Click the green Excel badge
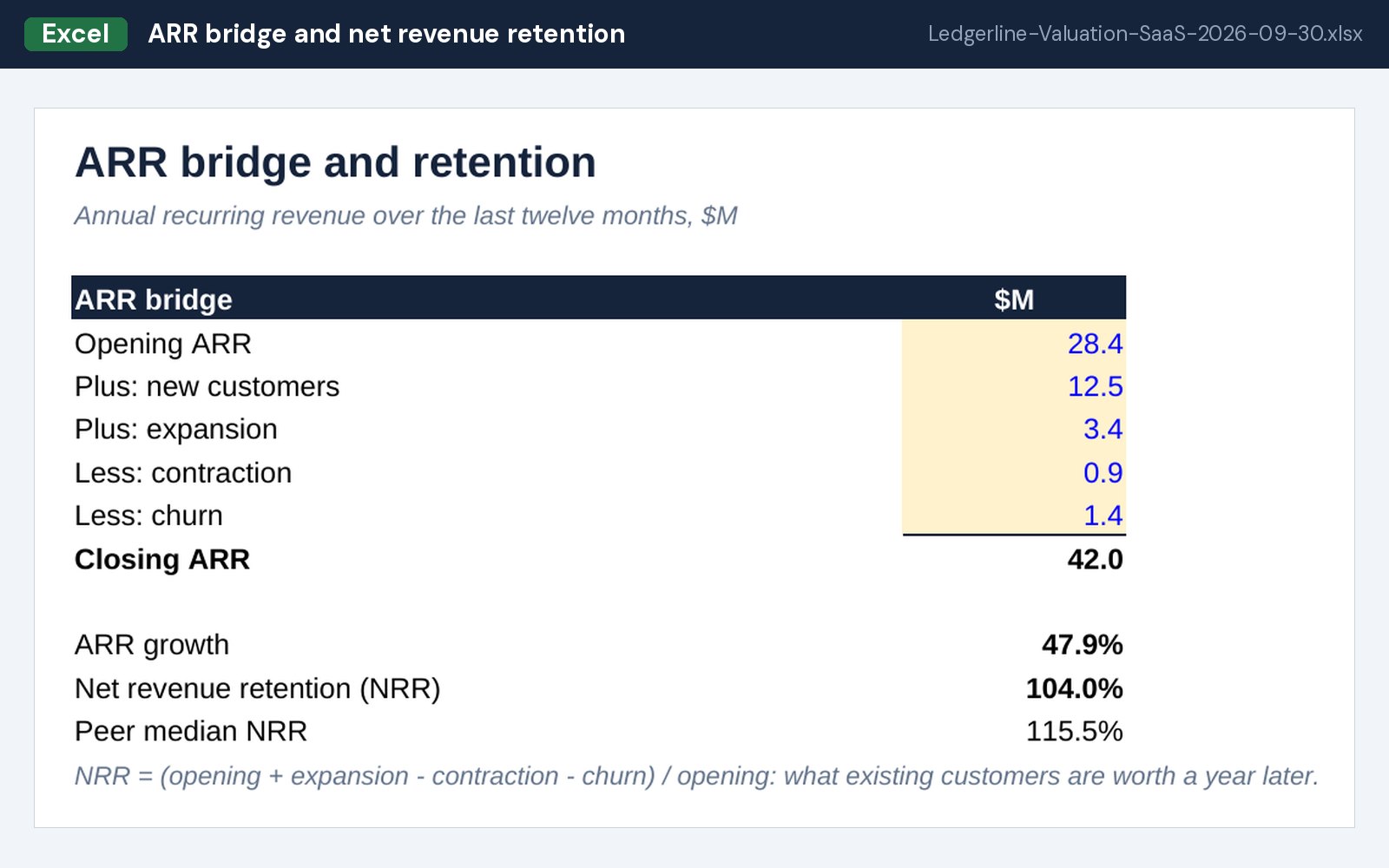Screen dimensions: 1389x868 [76, 34]
